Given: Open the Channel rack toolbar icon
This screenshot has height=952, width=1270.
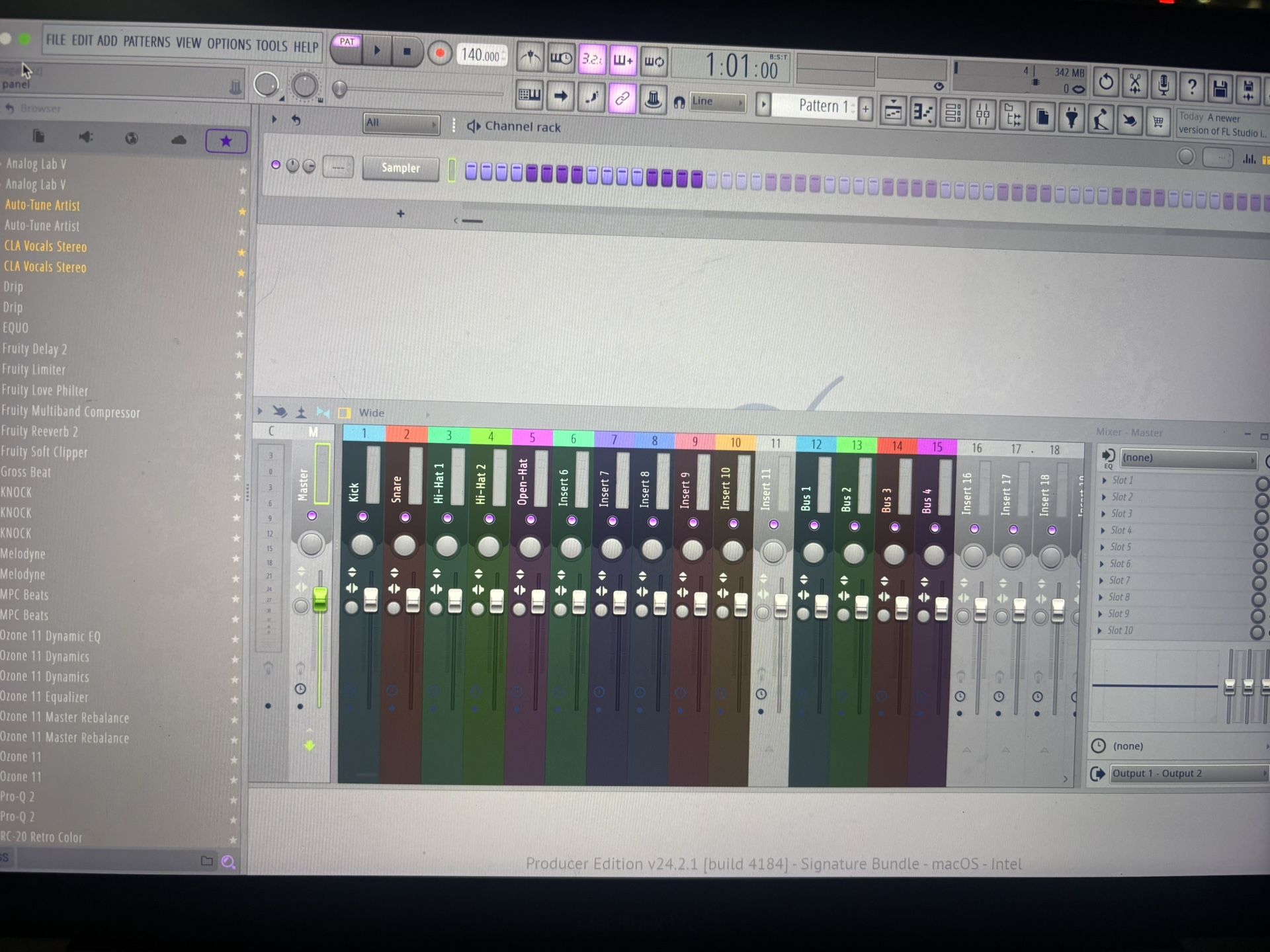Looking at the screenshot, I should pos(953,114).
